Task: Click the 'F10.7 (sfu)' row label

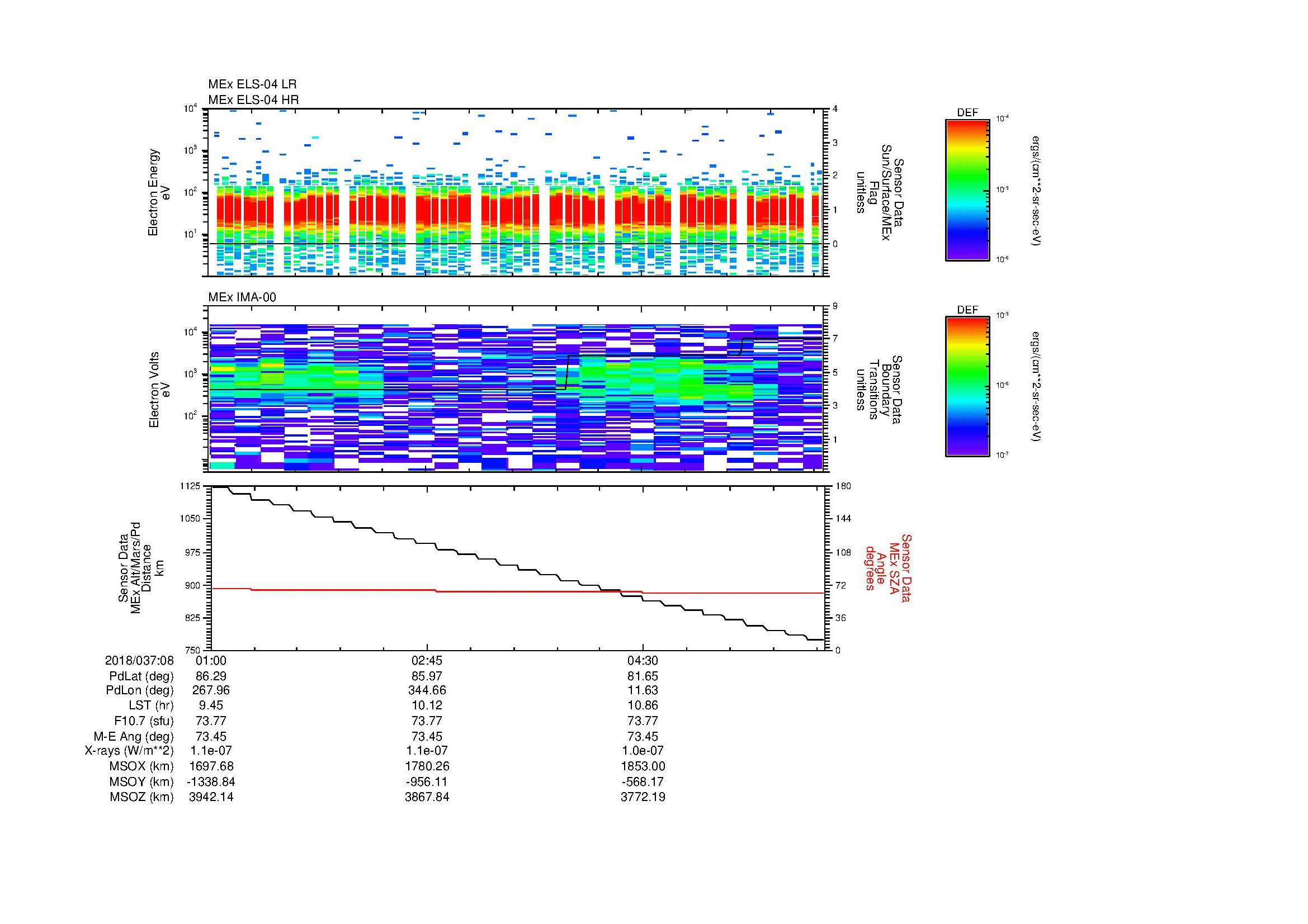Action: tap(144, 721)
